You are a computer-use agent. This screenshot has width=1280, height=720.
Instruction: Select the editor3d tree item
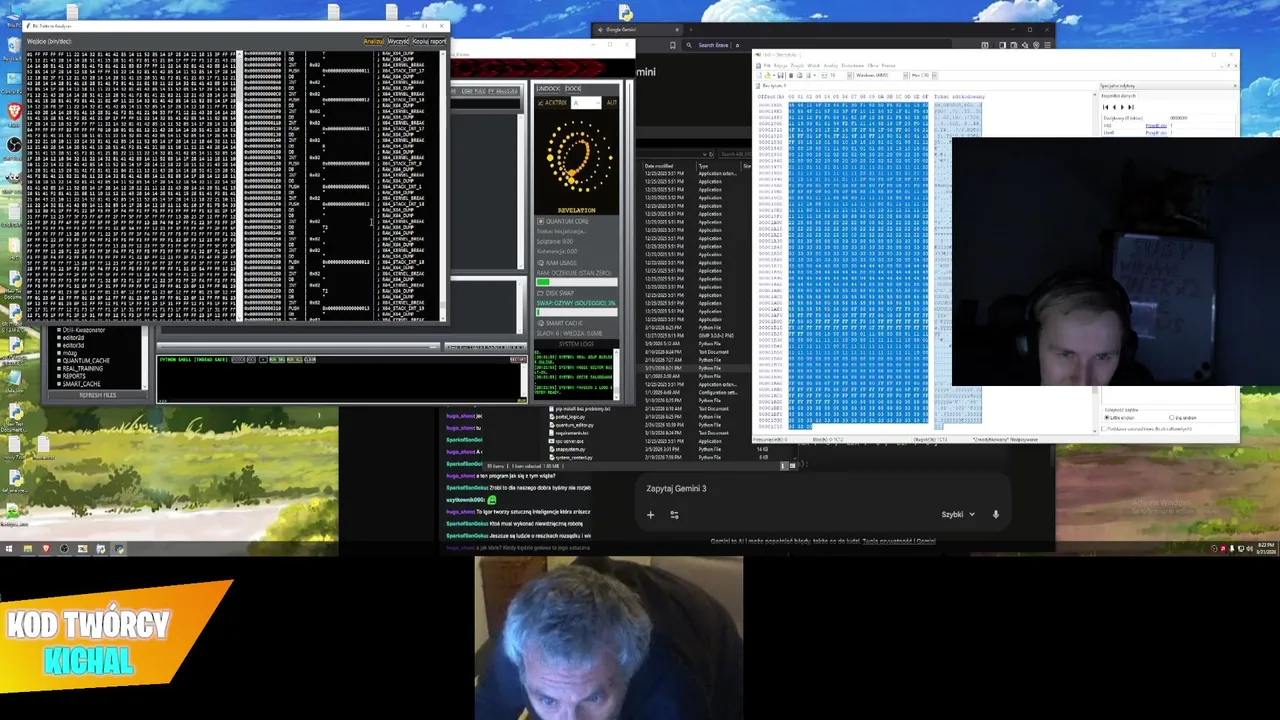coord(73,345)
